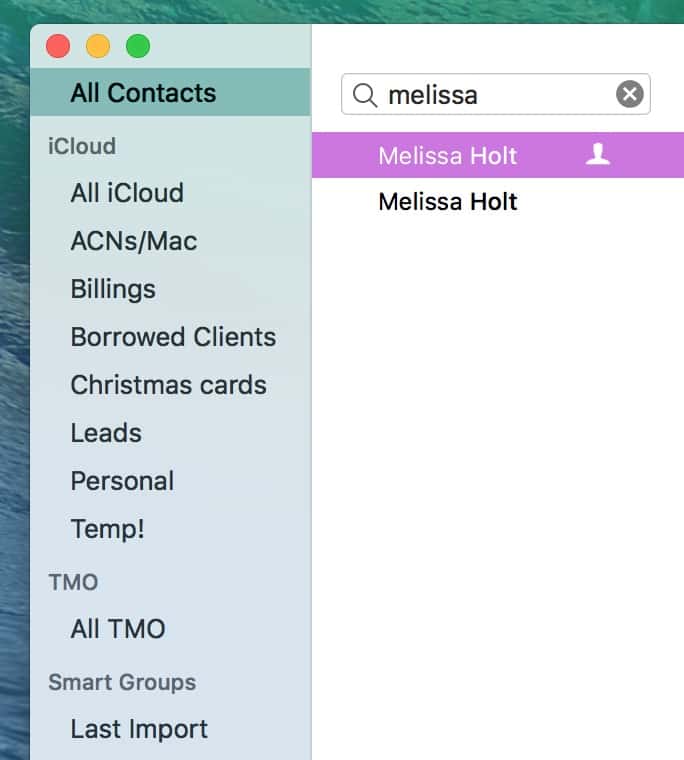Click the Smart Groups section header
Screen dimensions: 684x760
coord(122,682)
